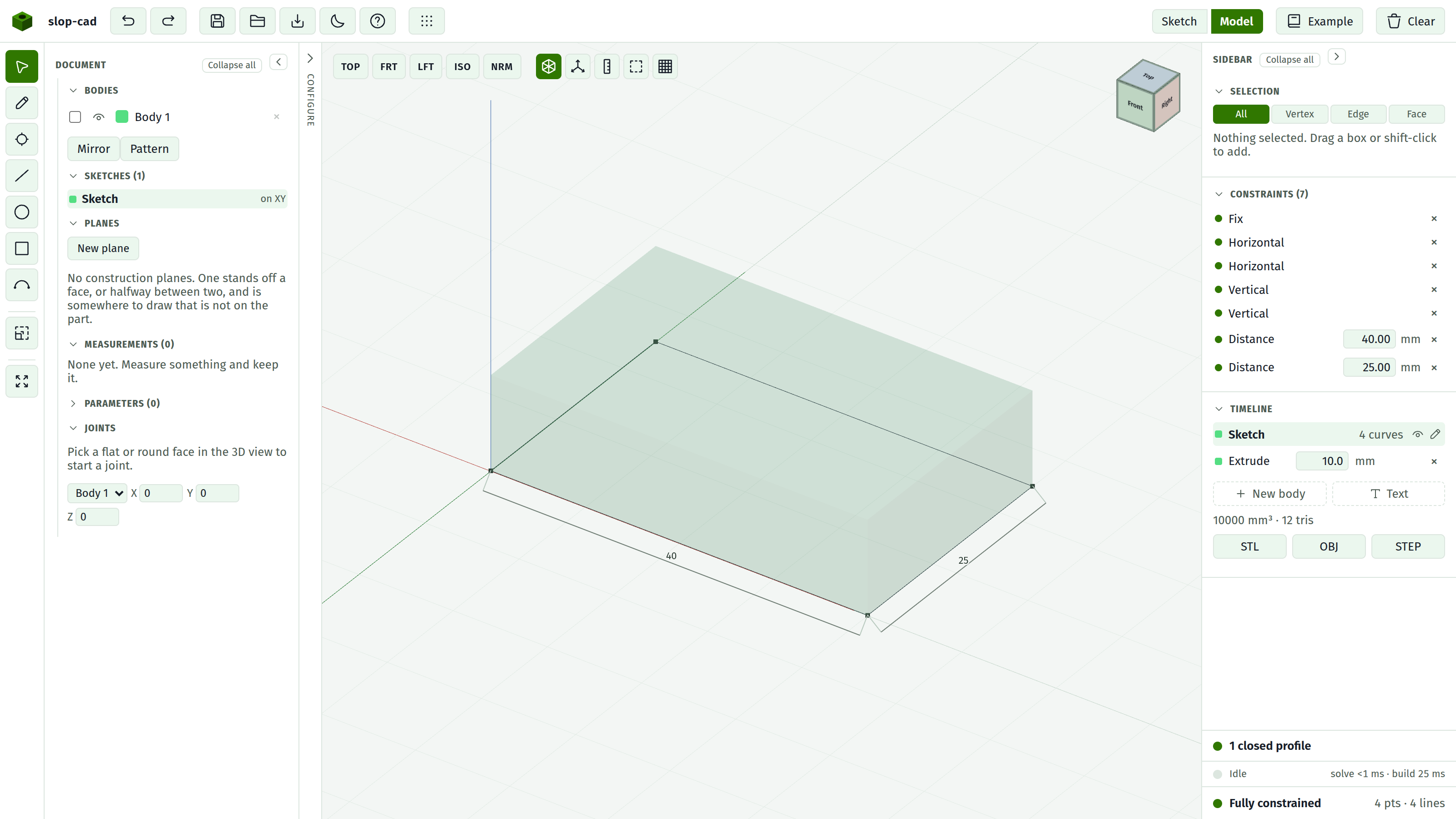The width and height of the screenshot is (1456, 819).
Task: Delete Body 1 using its x button
Action: [276, 117]
